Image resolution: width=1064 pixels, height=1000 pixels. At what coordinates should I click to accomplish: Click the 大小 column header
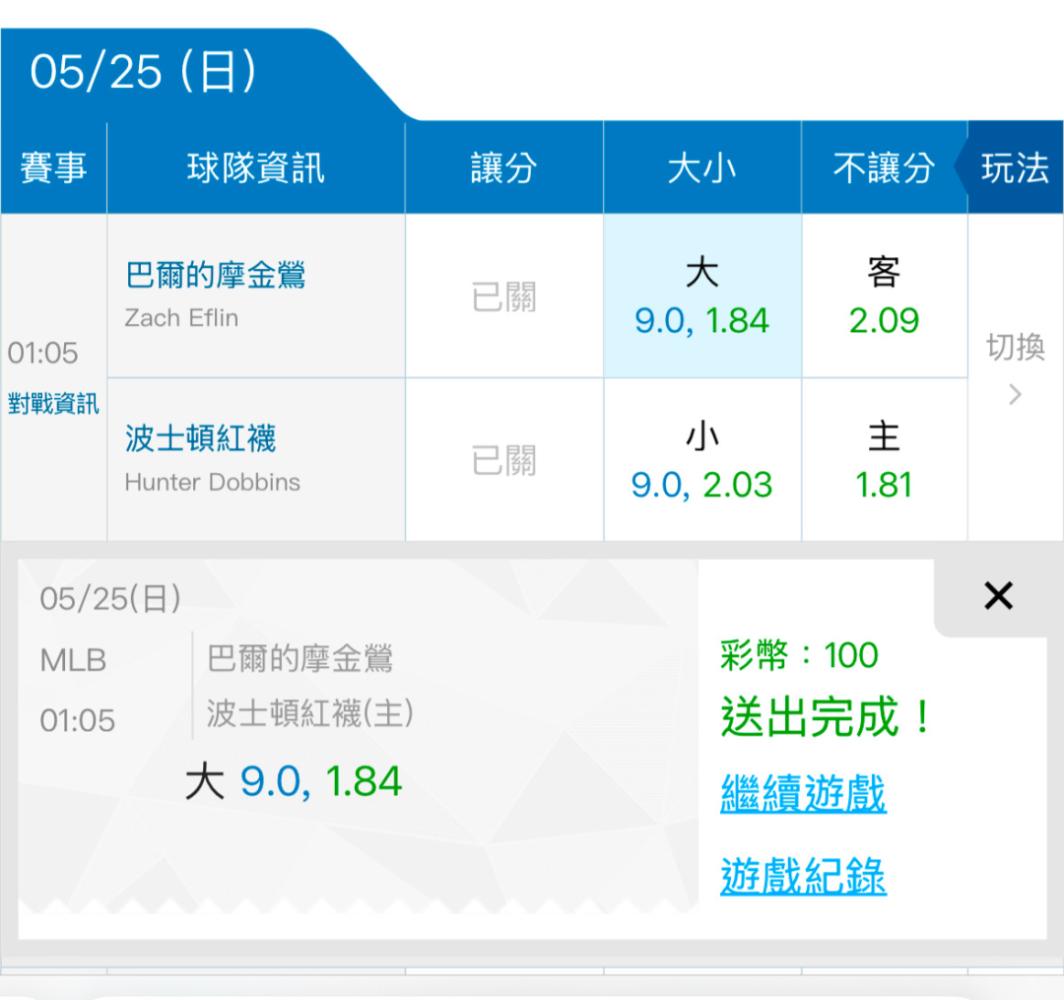[702, 169]
